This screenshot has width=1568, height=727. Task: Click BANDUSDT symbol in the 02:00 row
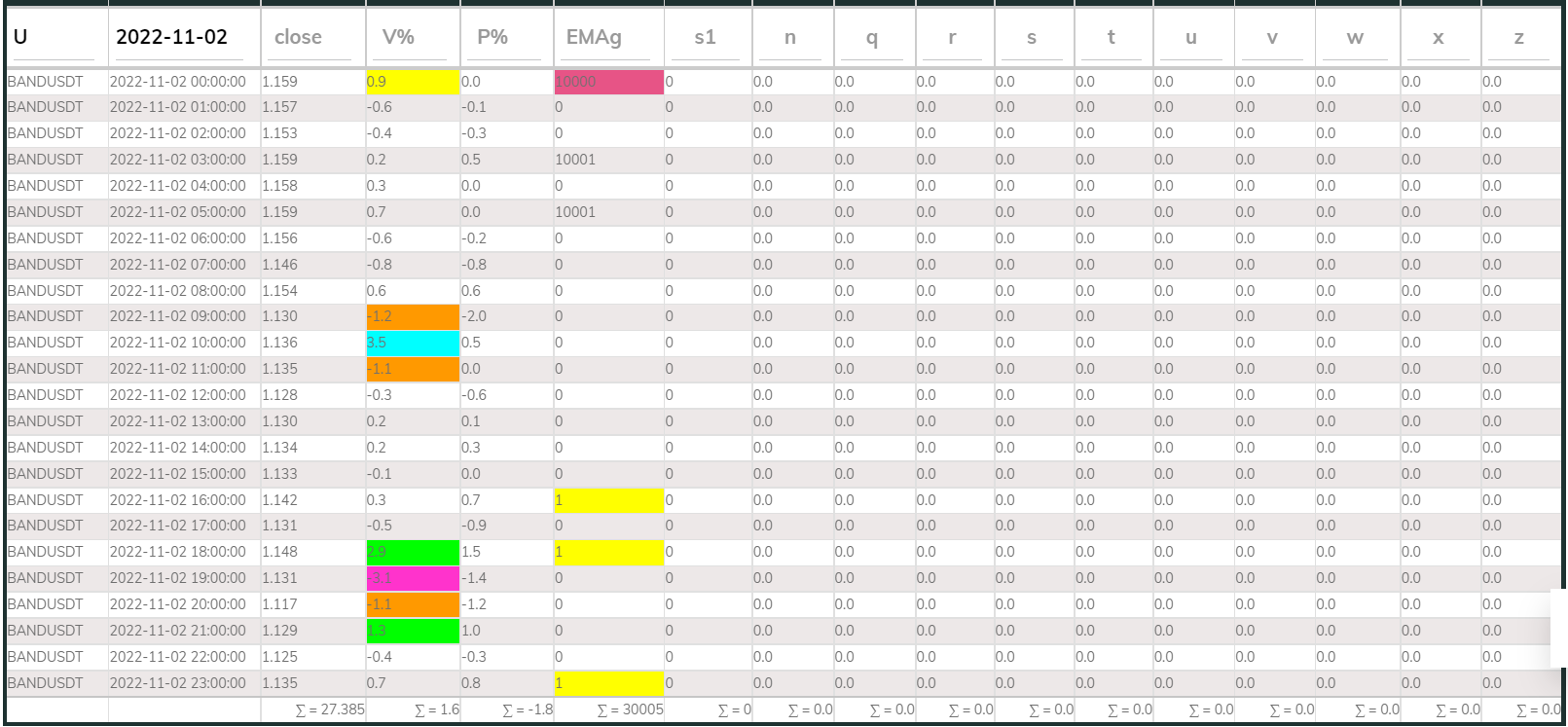(56, 133)
